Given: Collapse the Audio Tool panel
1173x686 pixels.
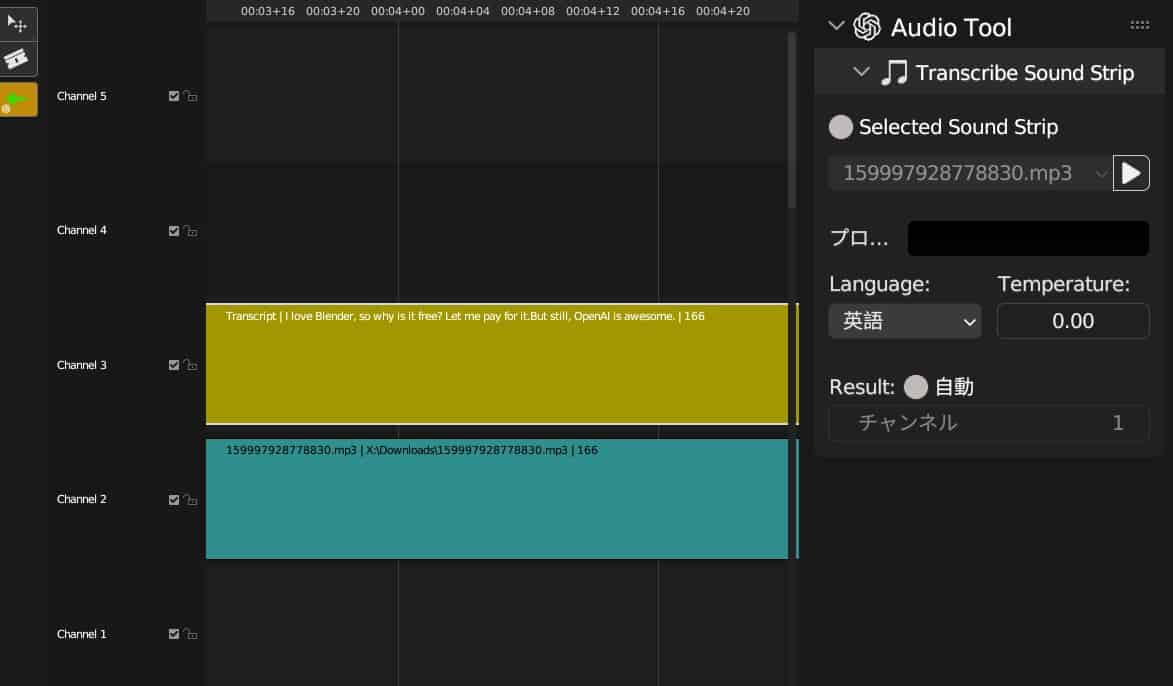Looking at the screenshot, I should pyautogui.click(x=836, y=26).
